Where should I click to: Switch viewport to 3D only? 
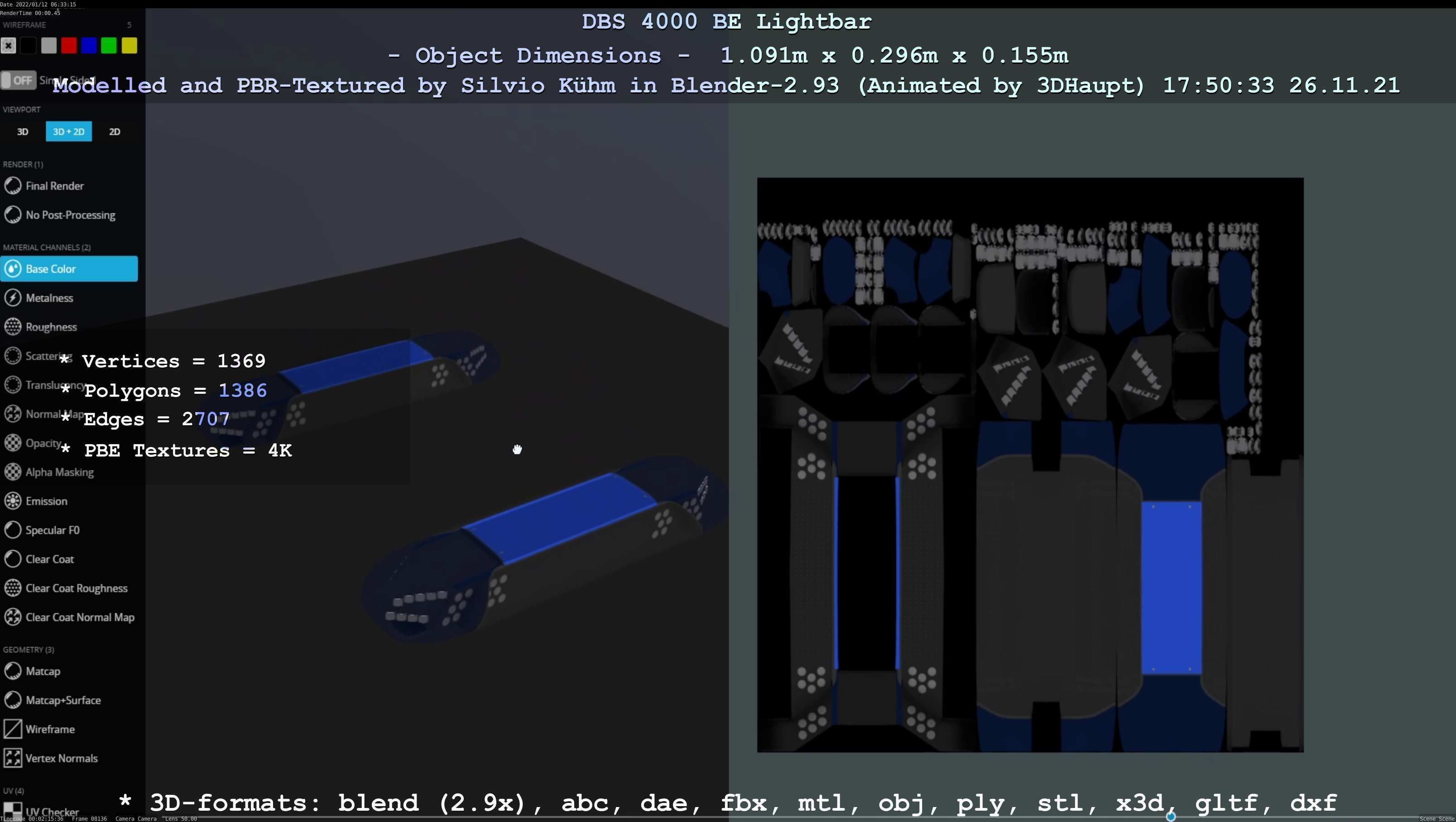click(23, 131)
